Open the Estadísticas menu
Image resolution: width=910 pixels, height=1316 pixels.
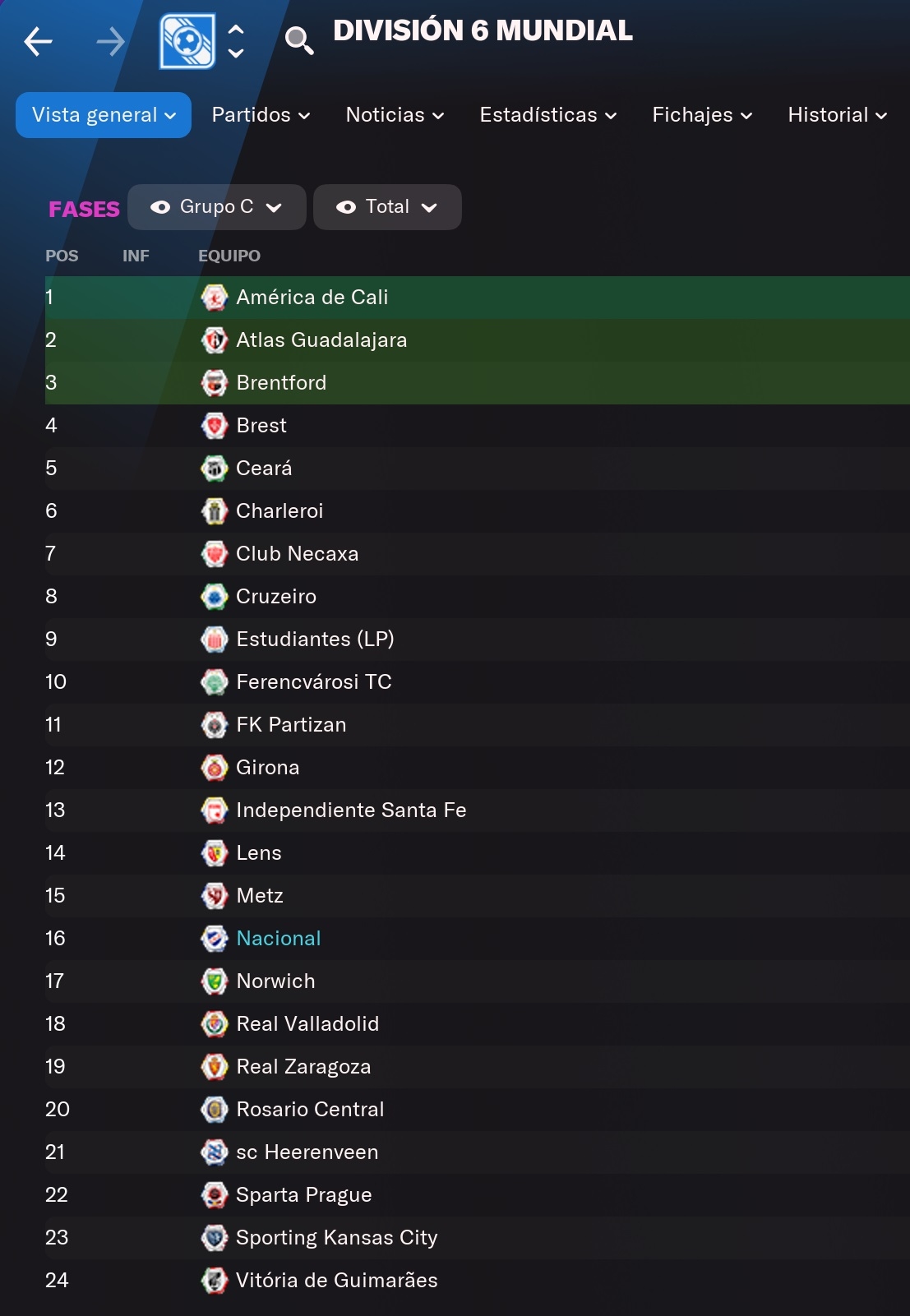(x=548, y=115)
